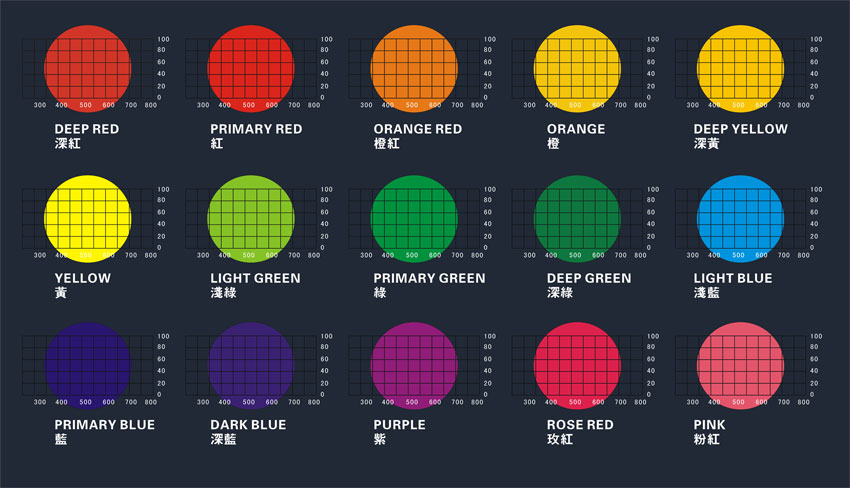Click the Deep Red color circle
The height and width of the screenshot is (488, 850).
(88, 68)
